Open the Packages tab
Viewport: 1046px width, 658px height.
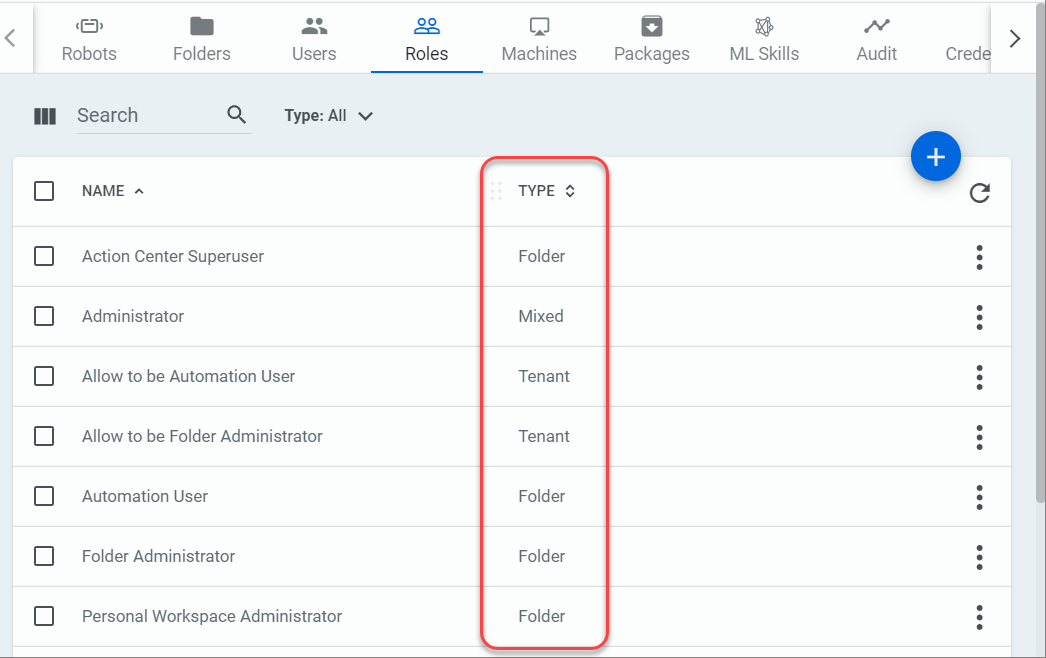pyautogui.click(x=651, y=40)
